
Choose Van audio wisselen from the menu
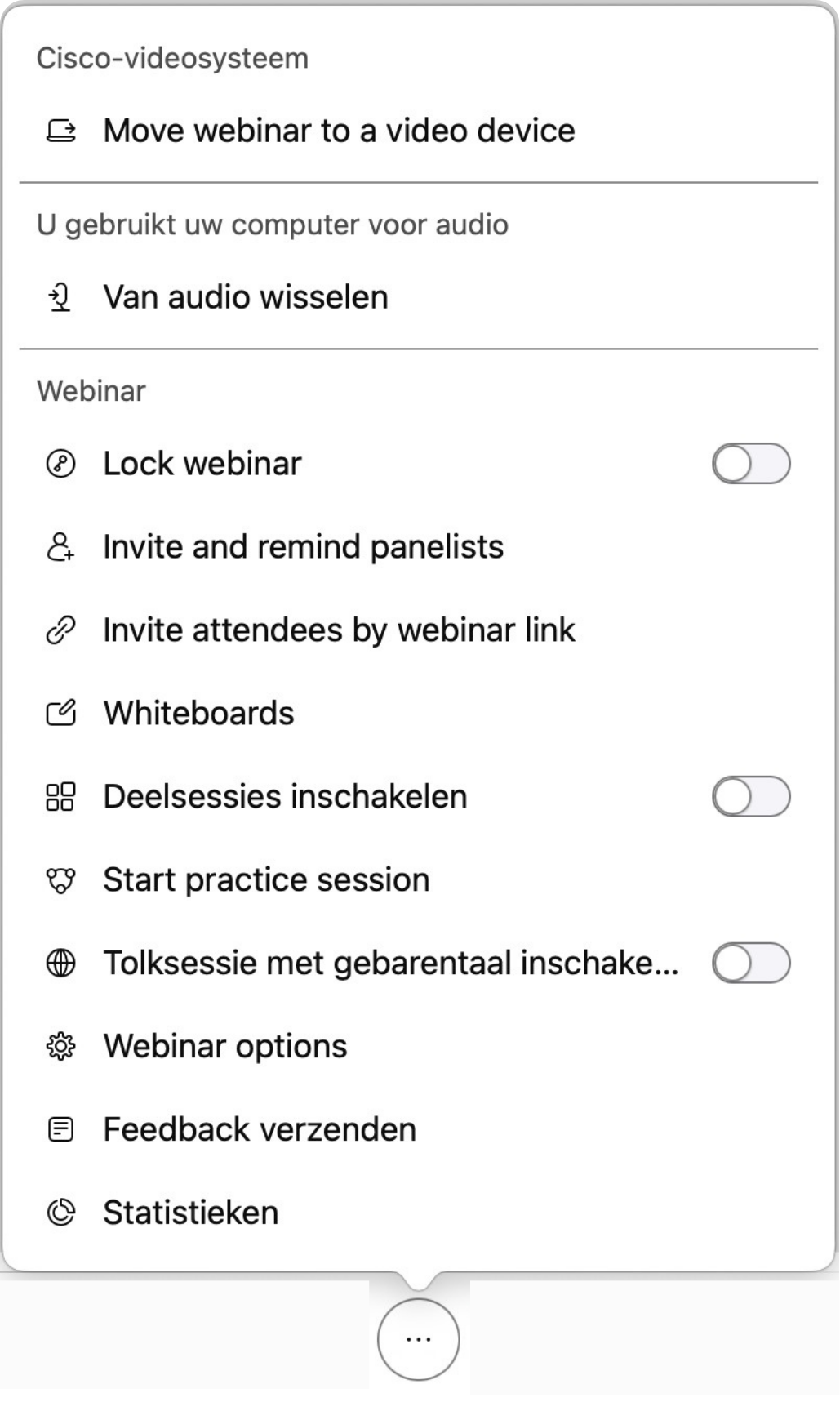tap(245, 297)
